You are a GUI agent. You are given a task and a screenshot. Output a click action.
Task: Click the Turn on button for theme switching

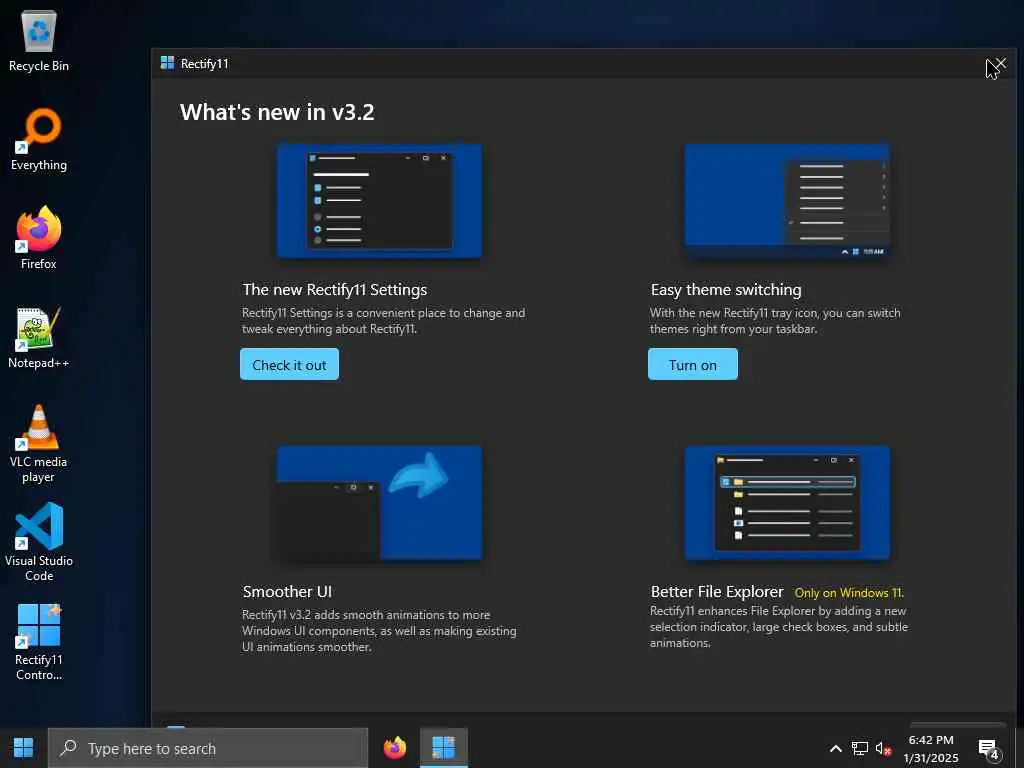pos(692,364)
